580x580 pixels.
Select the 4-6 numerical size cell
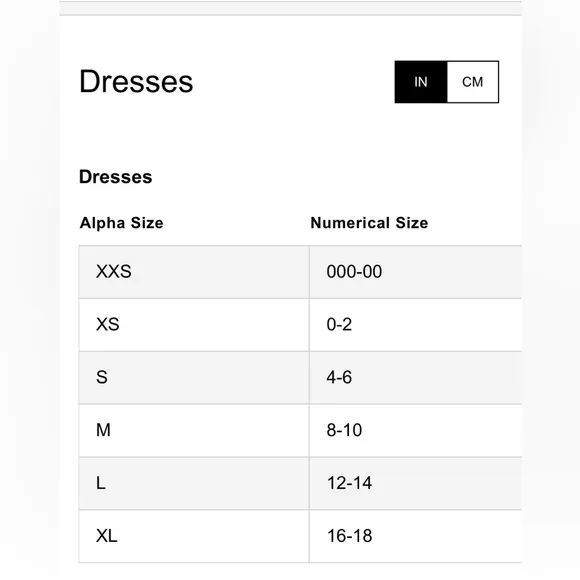coord(415,378)
